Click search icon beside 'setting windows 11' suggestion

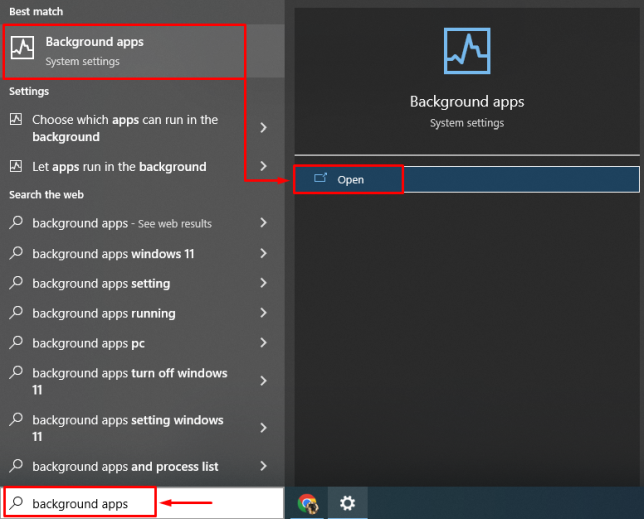coord(16,419)
